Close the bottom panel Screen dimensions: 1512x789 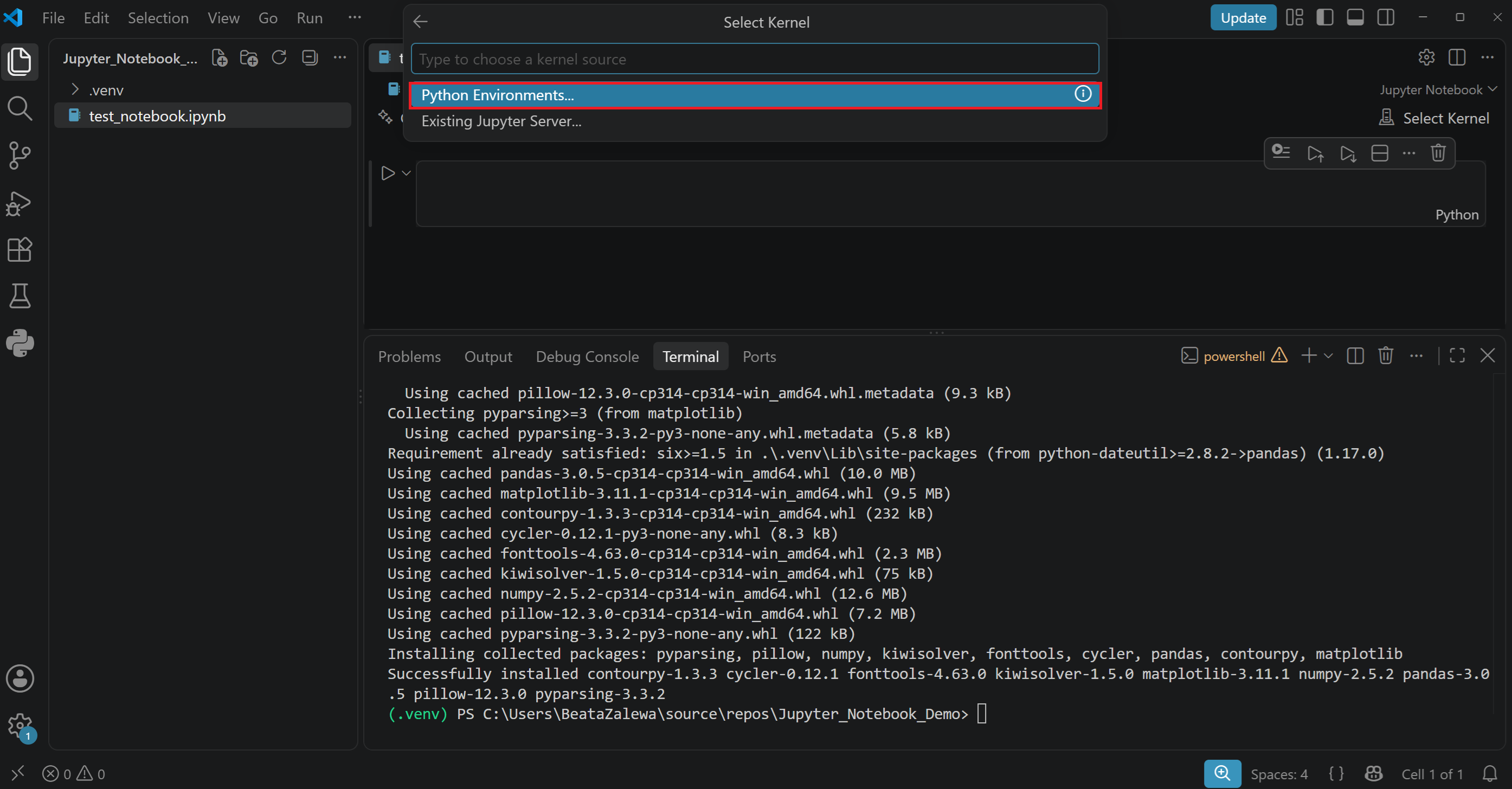1488,355
